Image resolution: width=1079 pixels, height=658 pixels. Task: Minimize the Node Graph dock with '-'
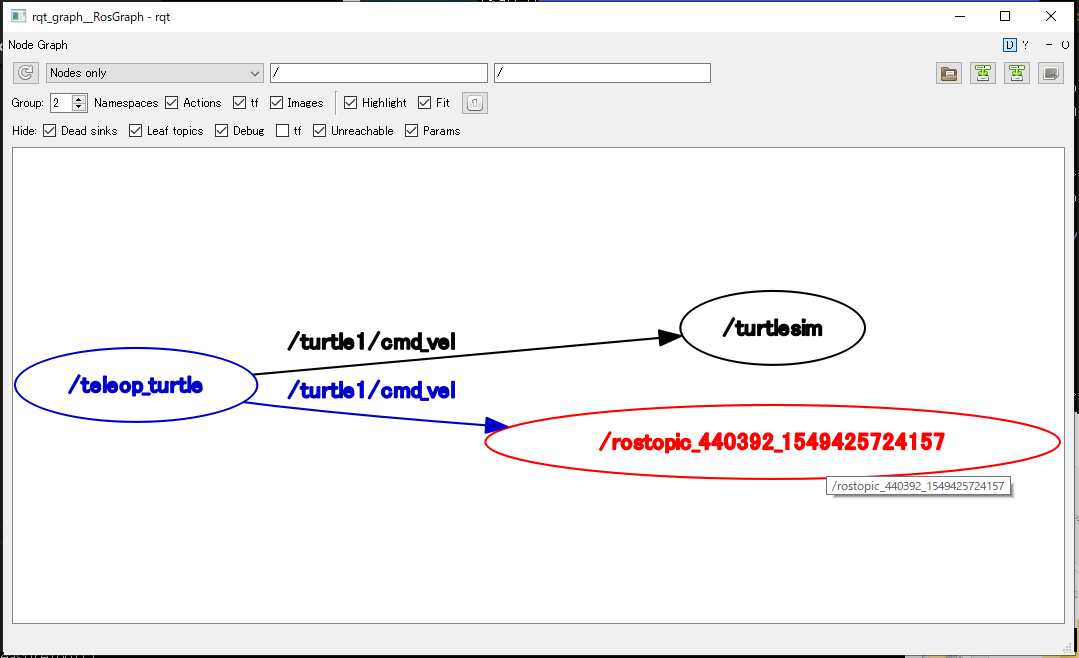pyautogui.click(x=1049, y=45)
